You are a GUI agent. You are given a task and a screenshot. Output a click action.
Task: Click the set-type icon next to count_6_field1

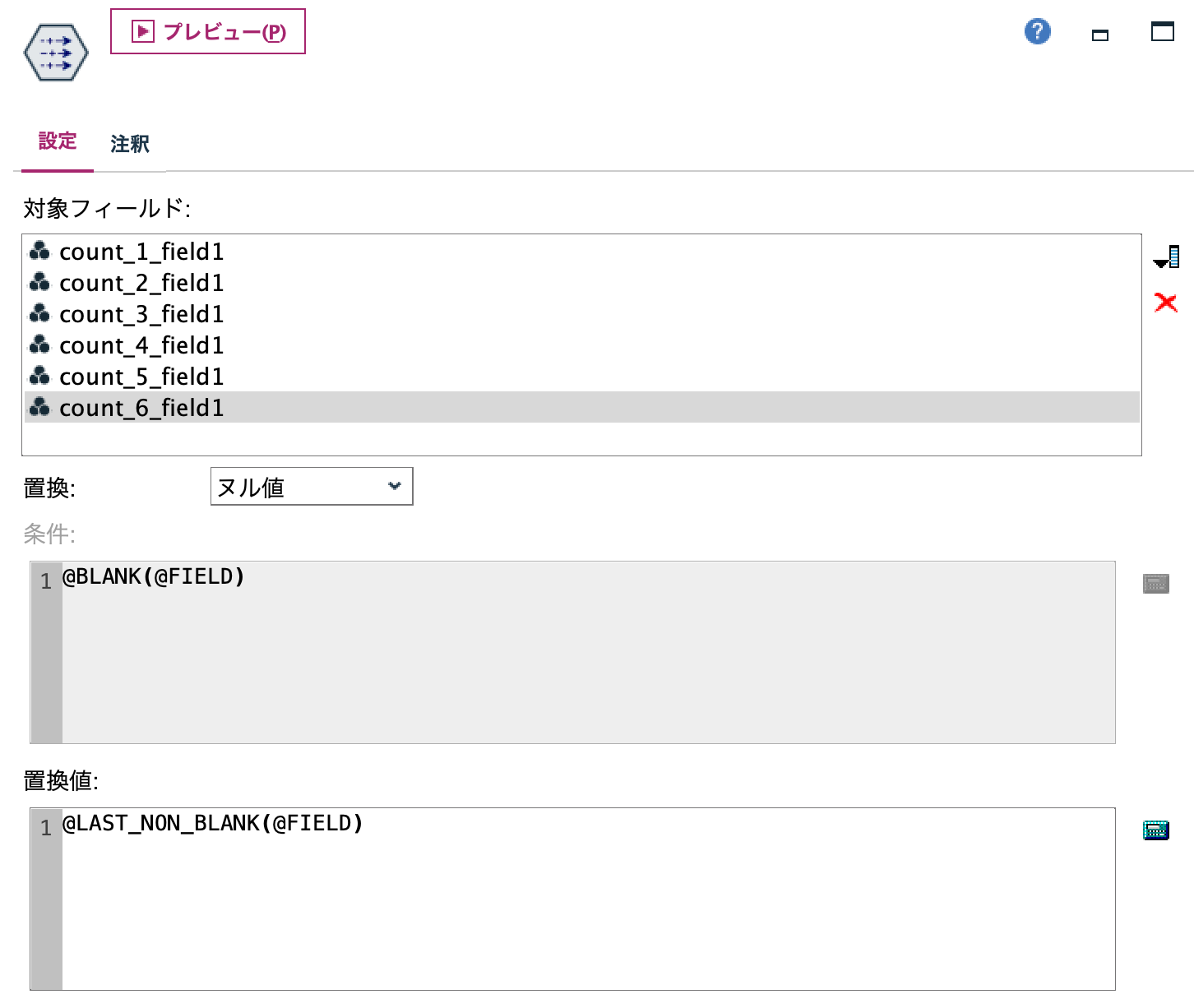click(x=39, y=407)
